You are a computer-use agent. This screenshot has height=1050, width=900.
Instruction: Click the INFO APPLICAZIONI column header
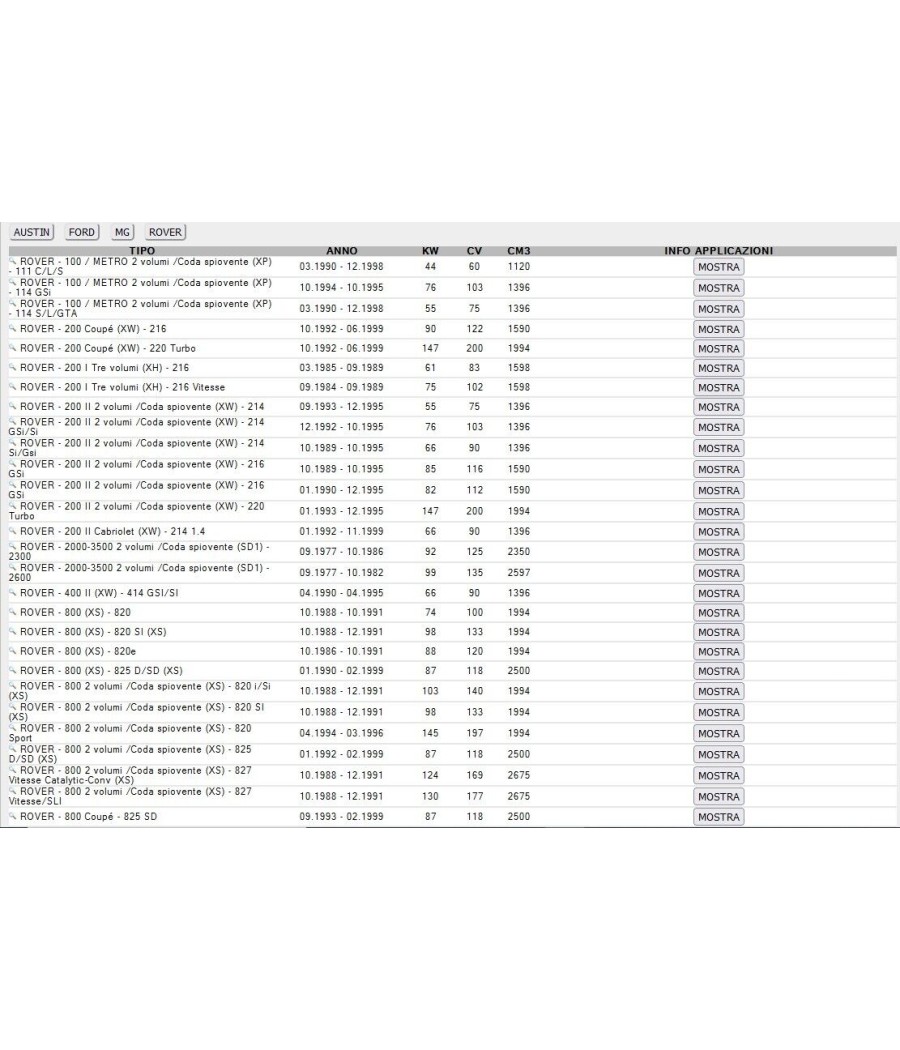pyautogui.click(x=719, y=251)
